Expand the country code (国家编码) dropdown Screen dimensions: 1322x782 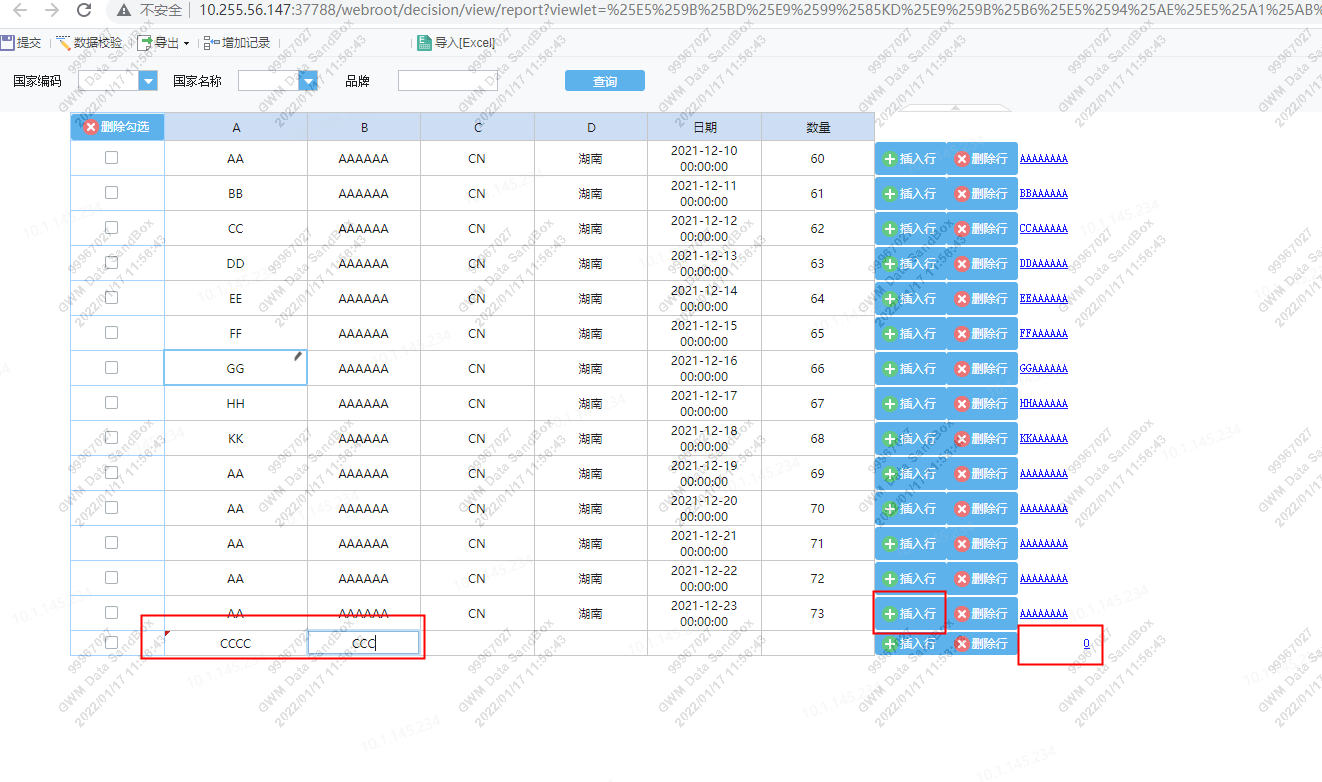point(149,81)
